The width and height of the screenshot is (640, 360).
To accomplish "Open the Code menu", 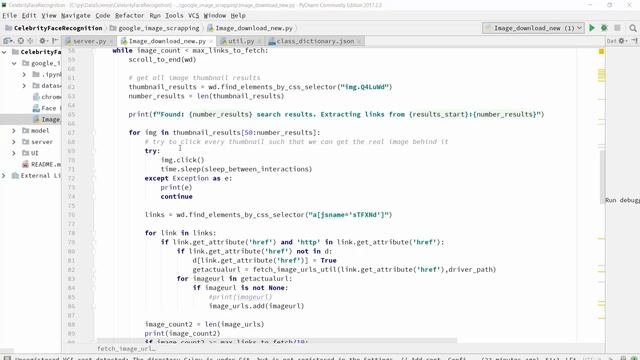I will pyautogui.click(x=102, y=16).
